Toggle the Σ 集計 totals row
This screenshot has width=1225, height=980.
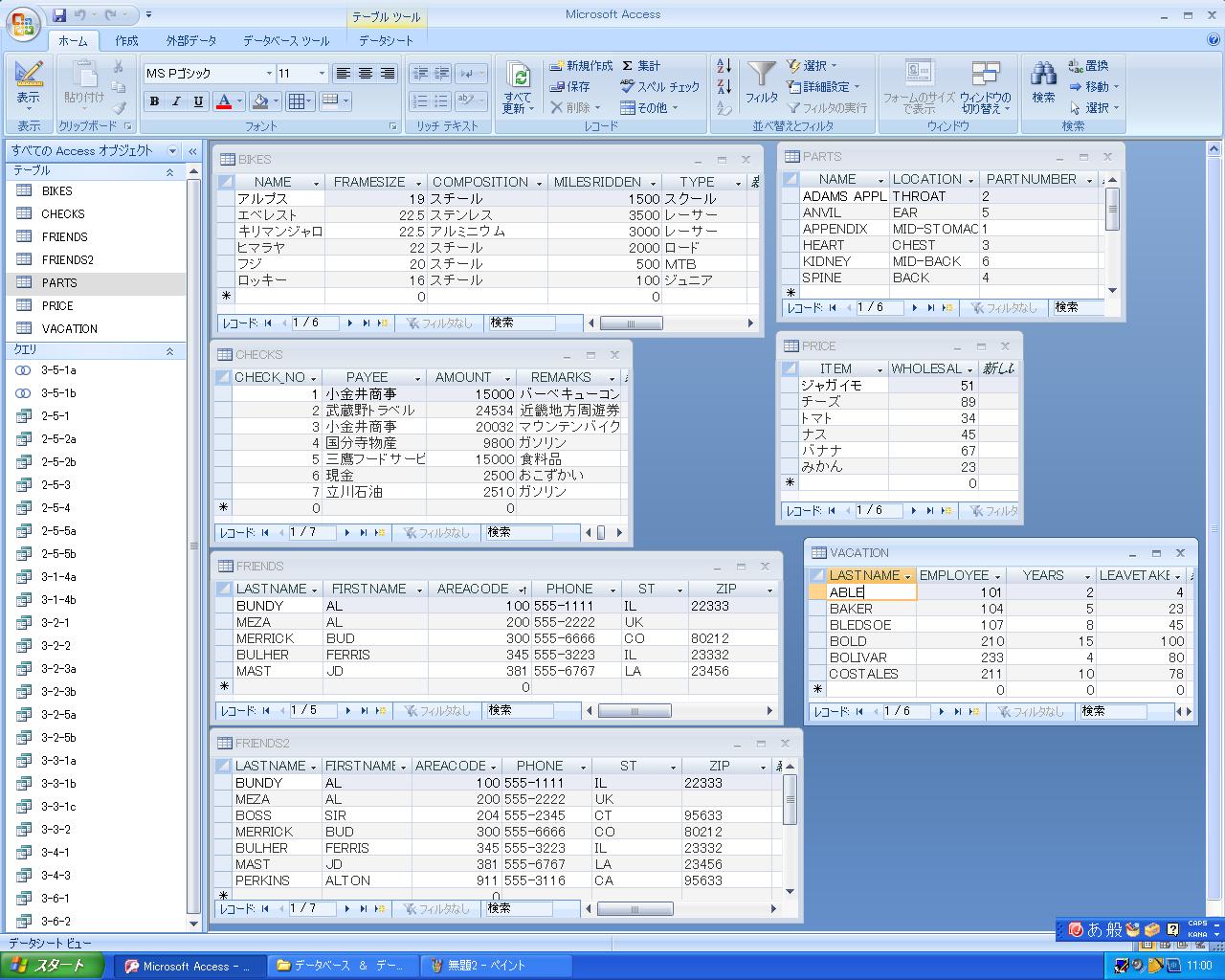click(641, 66)
